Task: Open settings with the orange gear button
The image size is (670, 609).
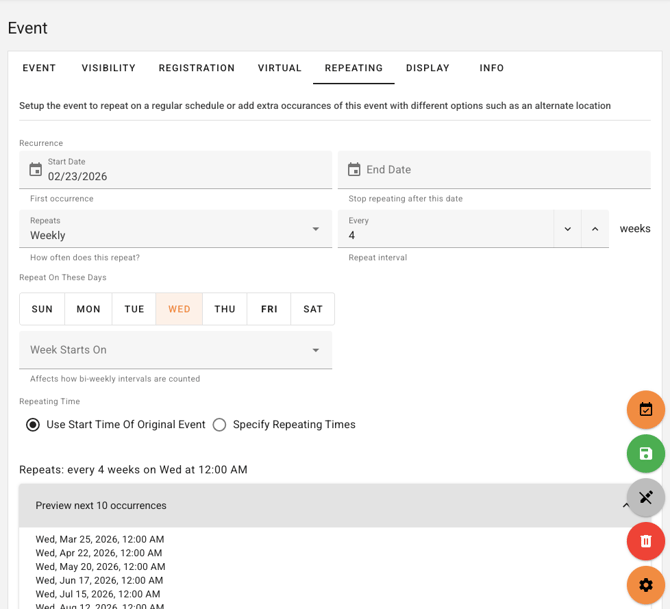Action: [x=645, y=585]
